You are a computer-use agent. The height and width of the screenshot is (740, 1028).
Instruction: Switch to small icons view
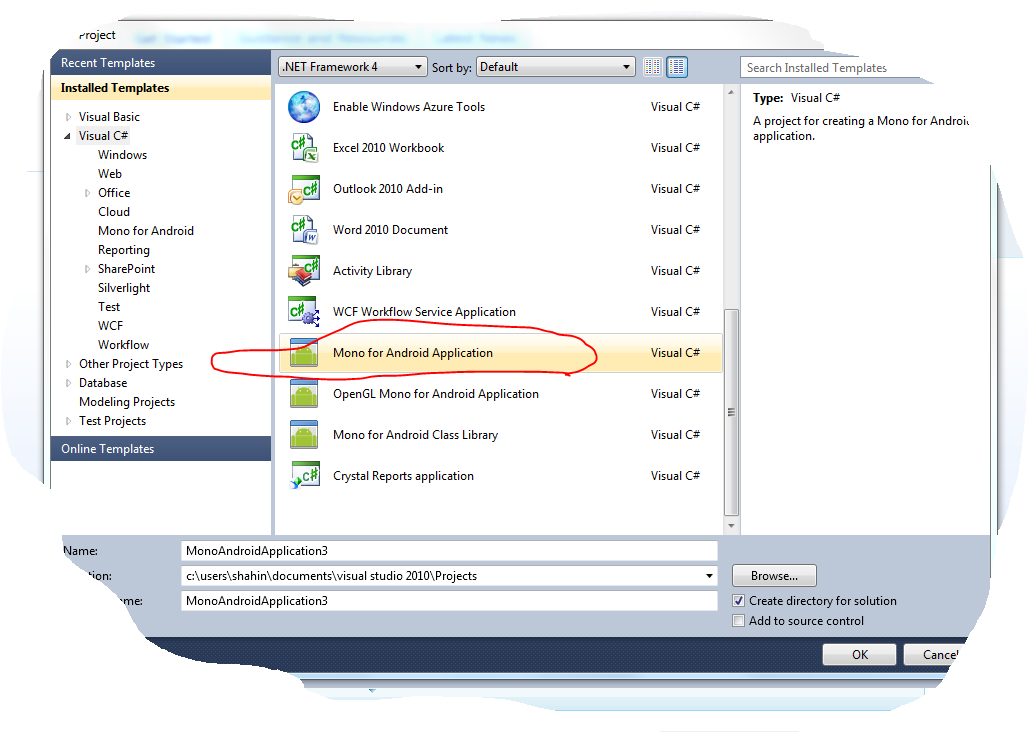point(652,67)
